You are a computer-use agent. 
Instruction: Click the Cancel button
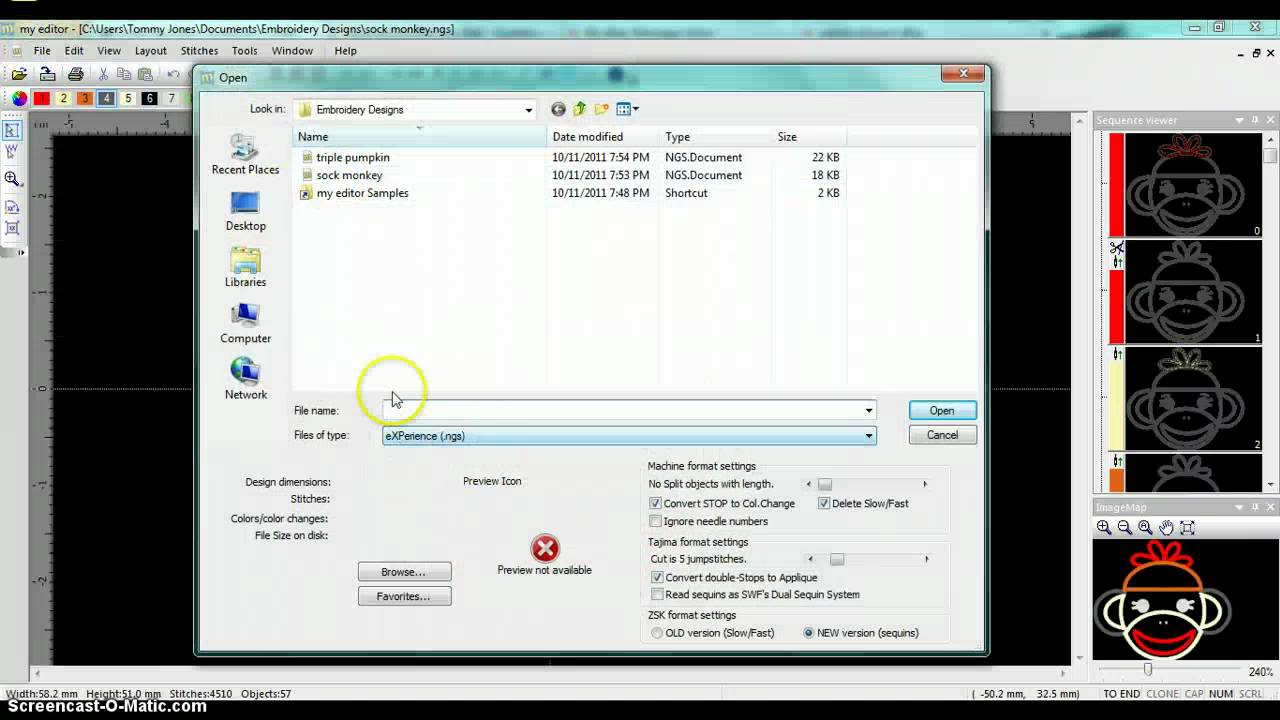click(942, 435)
